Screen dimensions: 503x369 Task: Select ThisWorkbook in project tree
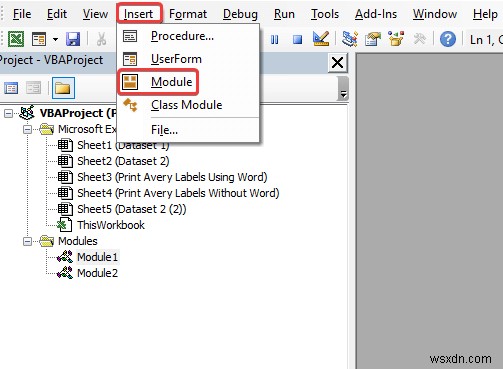111,225
